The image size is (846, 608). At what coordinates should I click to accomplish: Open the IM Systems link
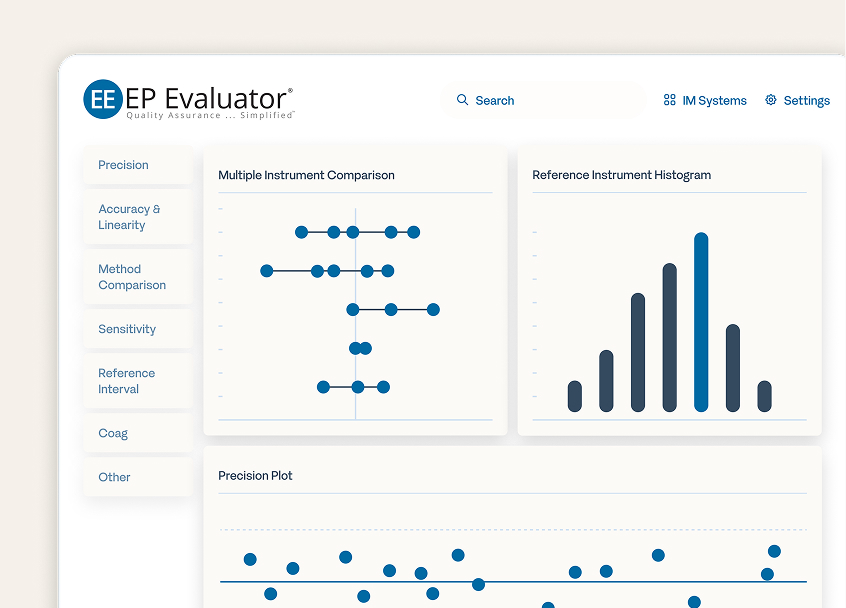click(714, 100)
